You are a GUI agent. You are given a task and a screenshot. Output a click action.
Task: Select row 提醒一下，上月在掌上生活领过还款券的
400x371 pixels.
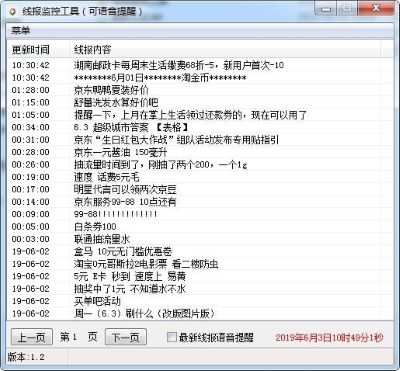click(x=200, y=115)
